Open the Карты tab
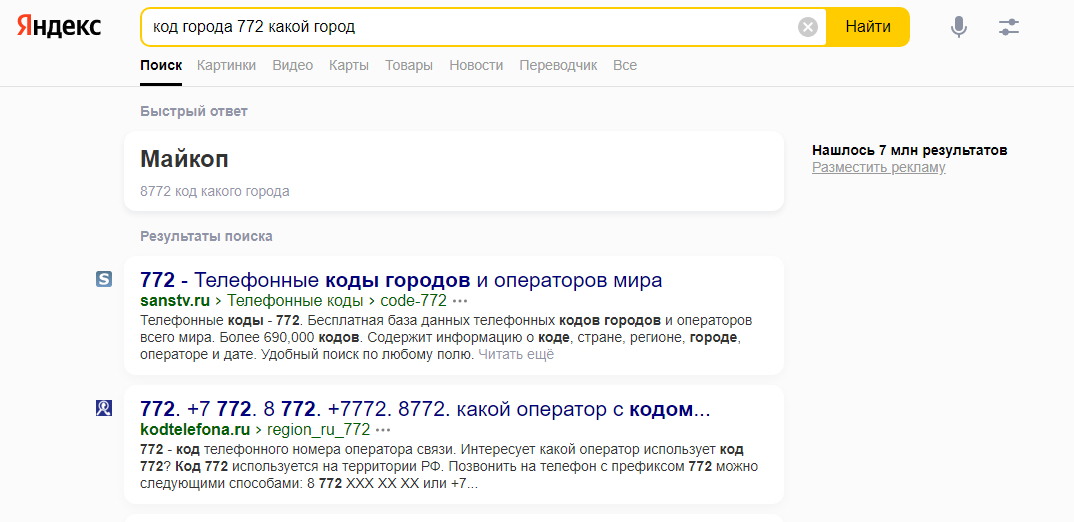Image resolution: width=1074 pixels, height=522 pixels. click(x=349, y=66)
